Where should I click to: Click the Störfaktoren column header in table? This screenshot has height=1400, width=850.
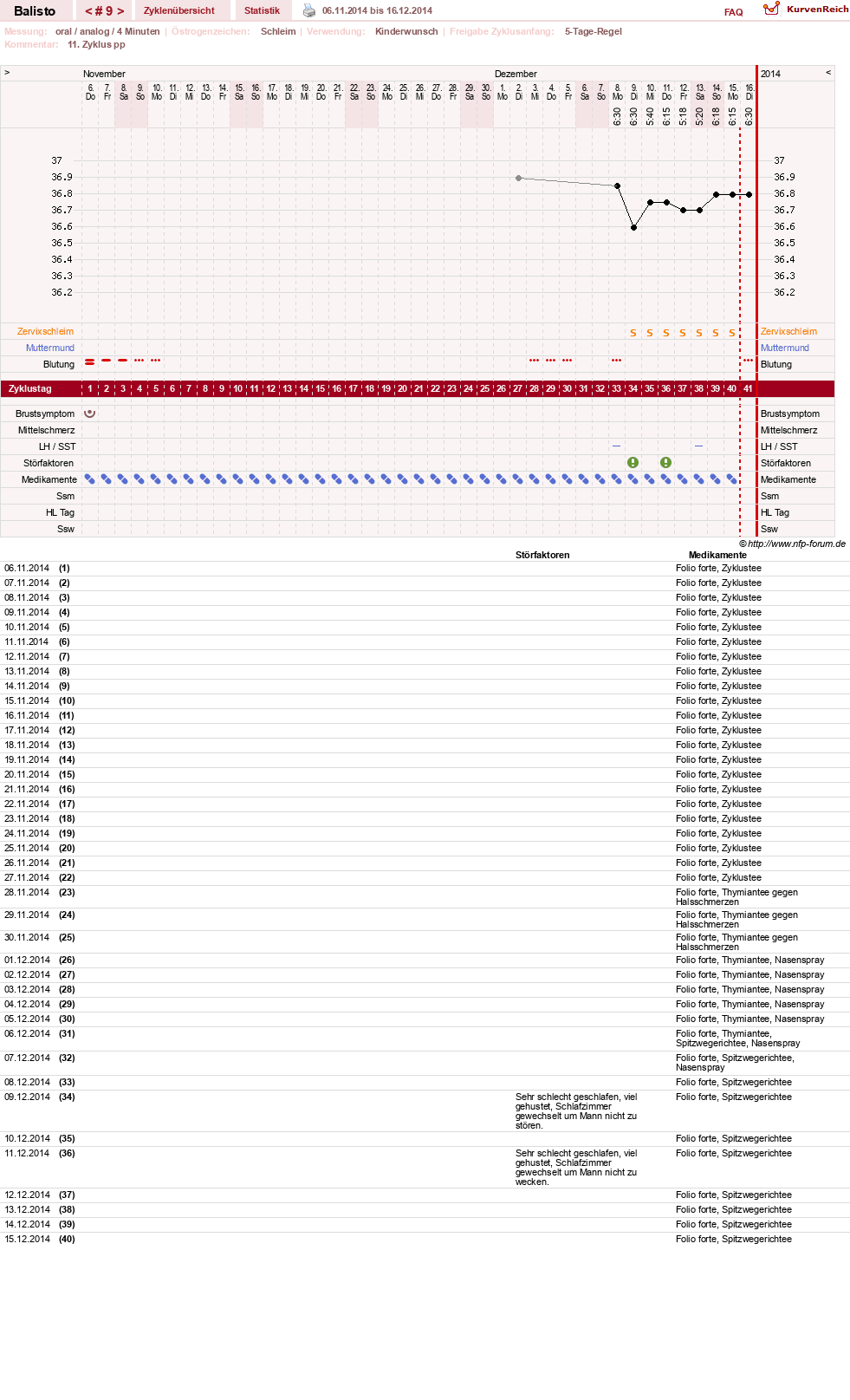(542, 555)
